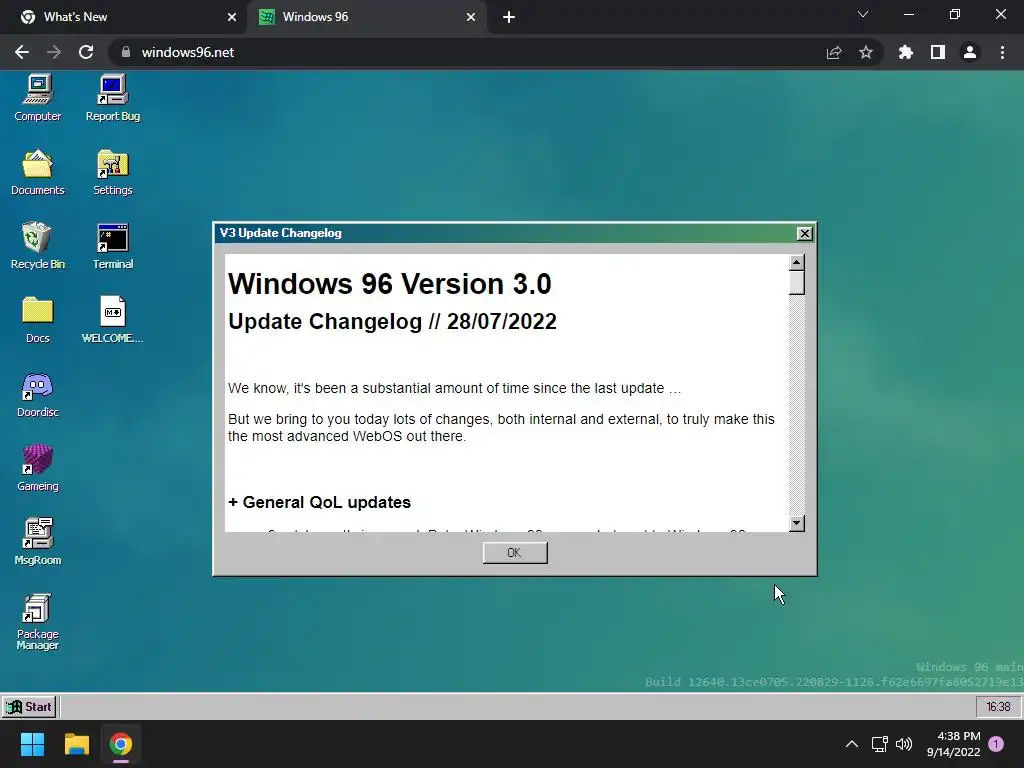Open the Report Bug shortcut
The height and width of the screenshot is (768, 1024).
coord(112,98)
